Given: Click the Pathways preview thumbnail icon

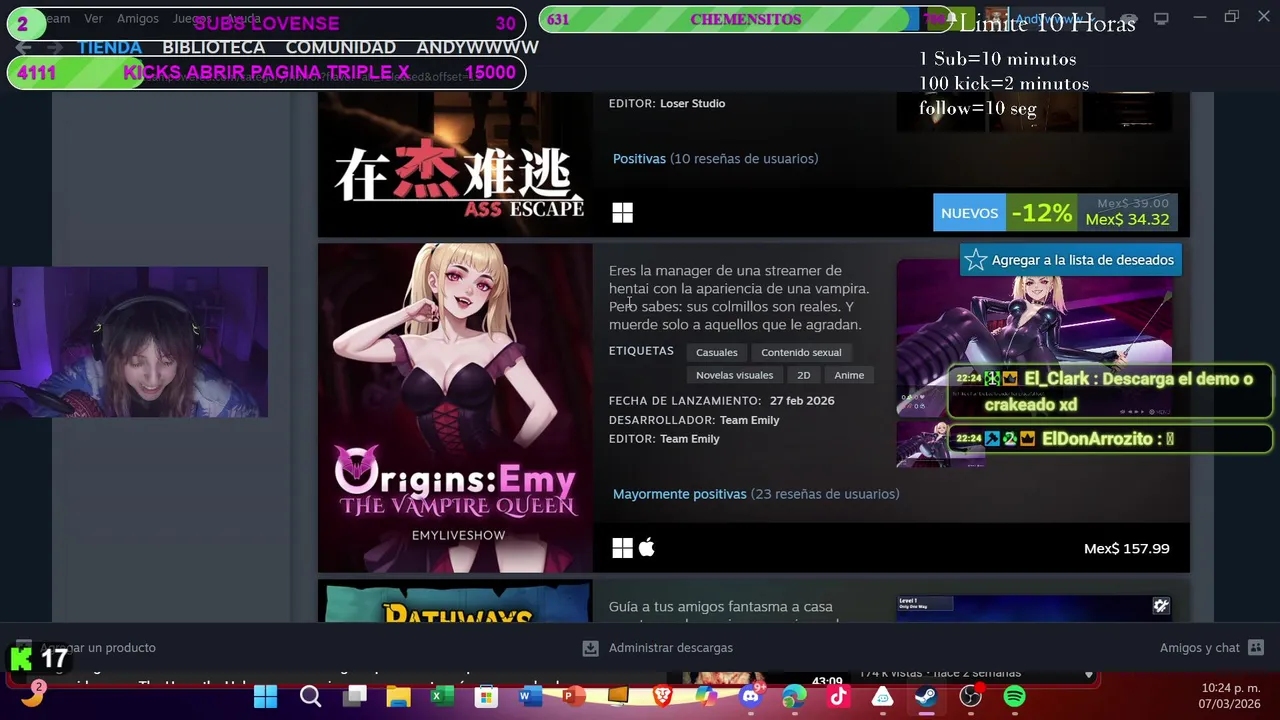Looking at the screenshot, I should [1160, 605].
